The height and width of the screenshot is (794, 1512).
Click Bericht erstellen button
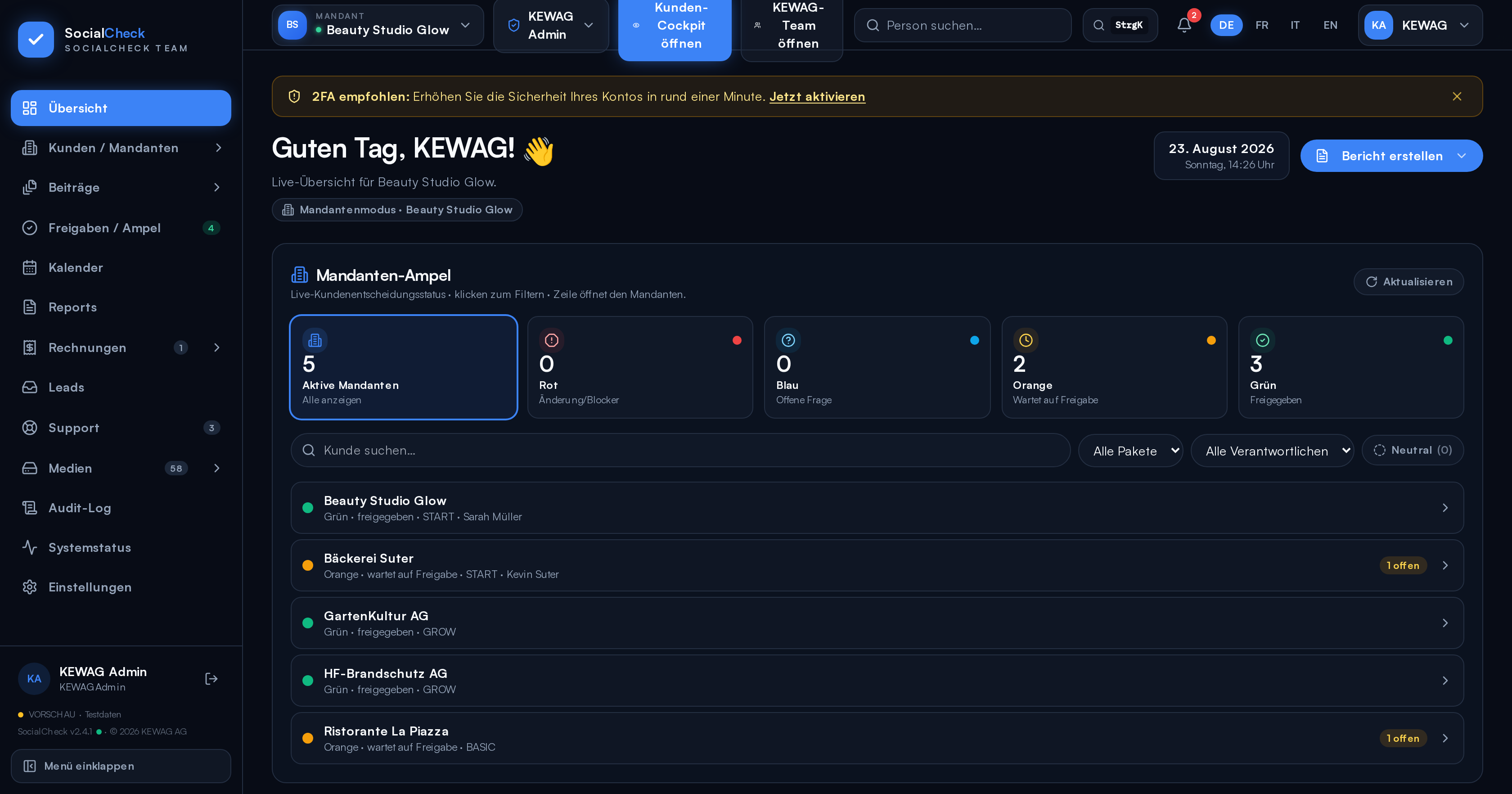(x=1391, y=156)
